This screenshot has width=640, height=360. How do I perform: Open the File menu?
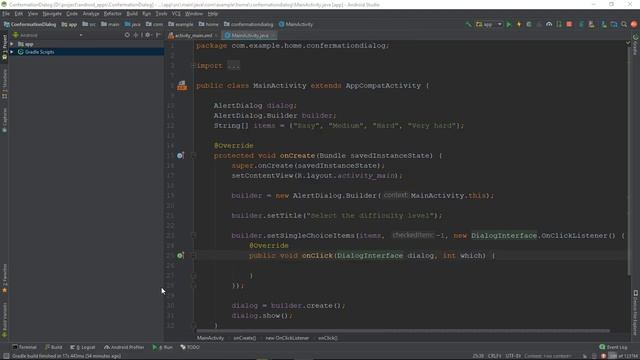6,14
